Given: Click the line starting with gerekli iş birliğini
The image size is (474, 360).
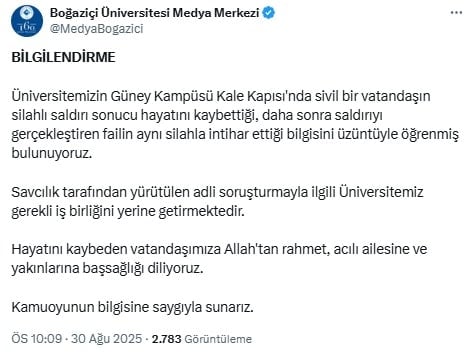Looking at the screenshot, I should click(x=128, y=211).
